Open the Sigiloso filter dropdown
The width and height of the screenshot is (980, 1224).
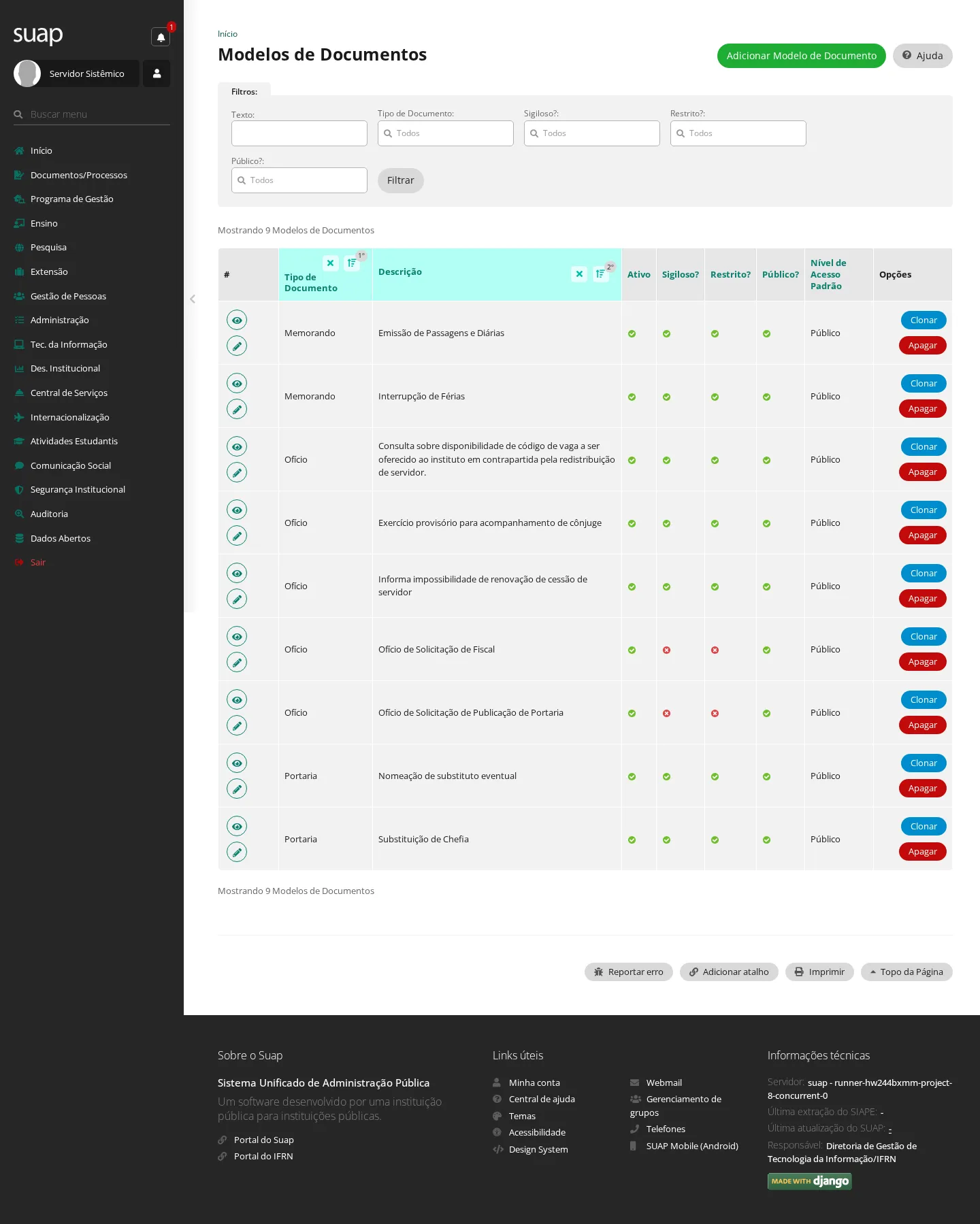592,133
